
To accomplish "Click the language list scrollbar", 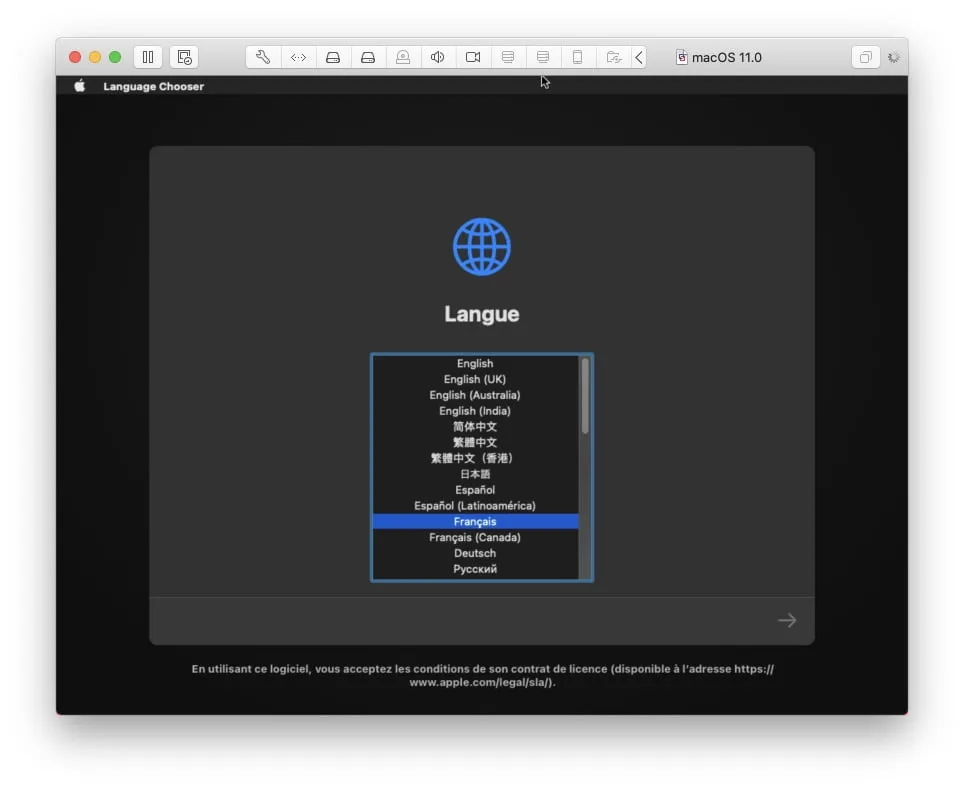I will pyautogui.click(x=585, y=396).
